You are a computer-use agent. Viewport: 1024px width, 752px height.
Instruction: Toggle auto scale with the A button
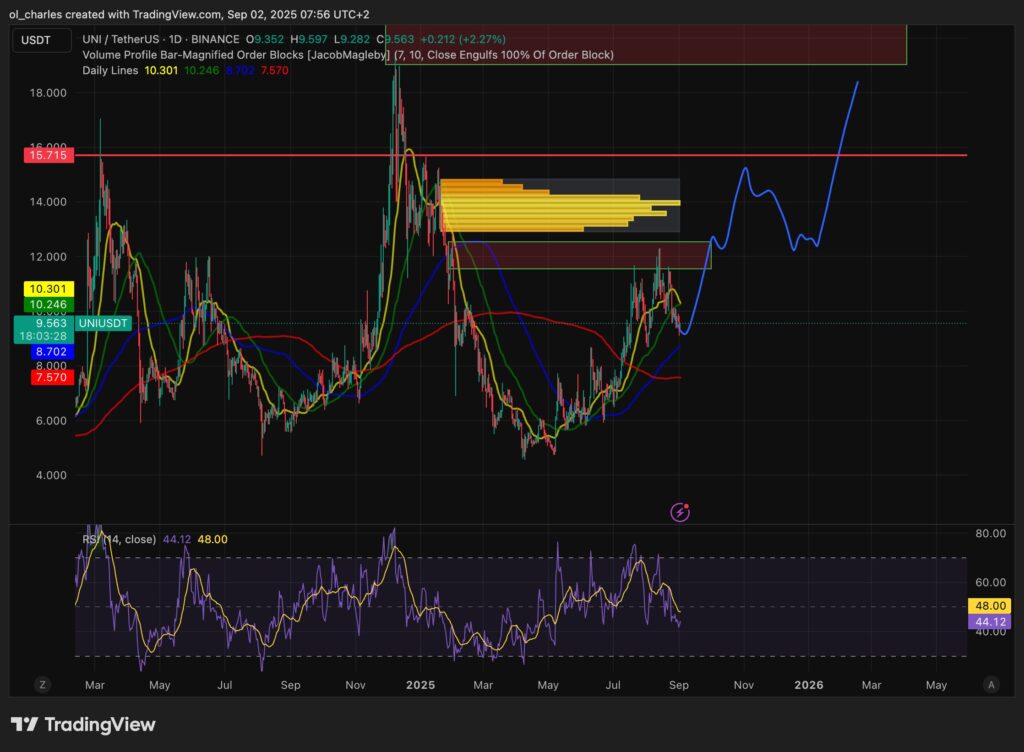click(x=990, y=685)
